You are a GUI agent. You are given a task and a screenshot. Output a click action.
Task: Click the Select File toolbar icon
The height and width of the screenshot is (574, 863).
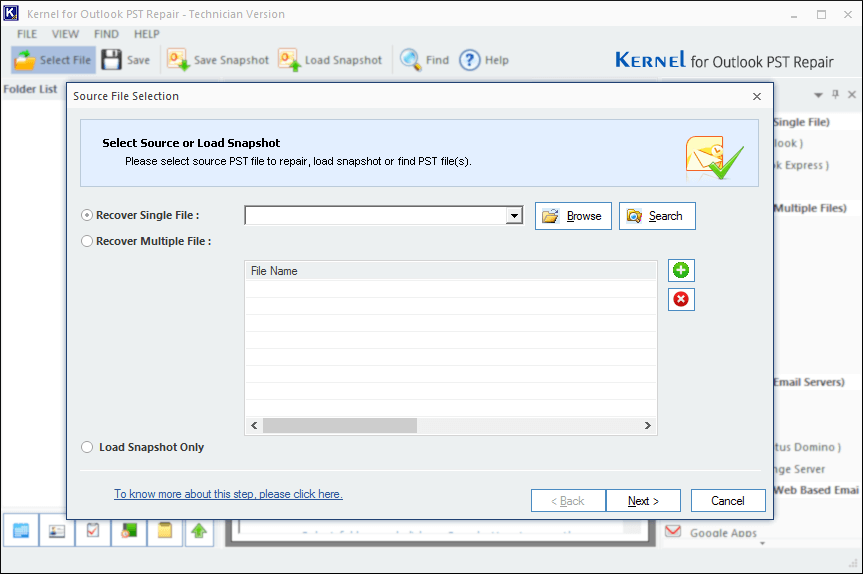pos(25,60)
